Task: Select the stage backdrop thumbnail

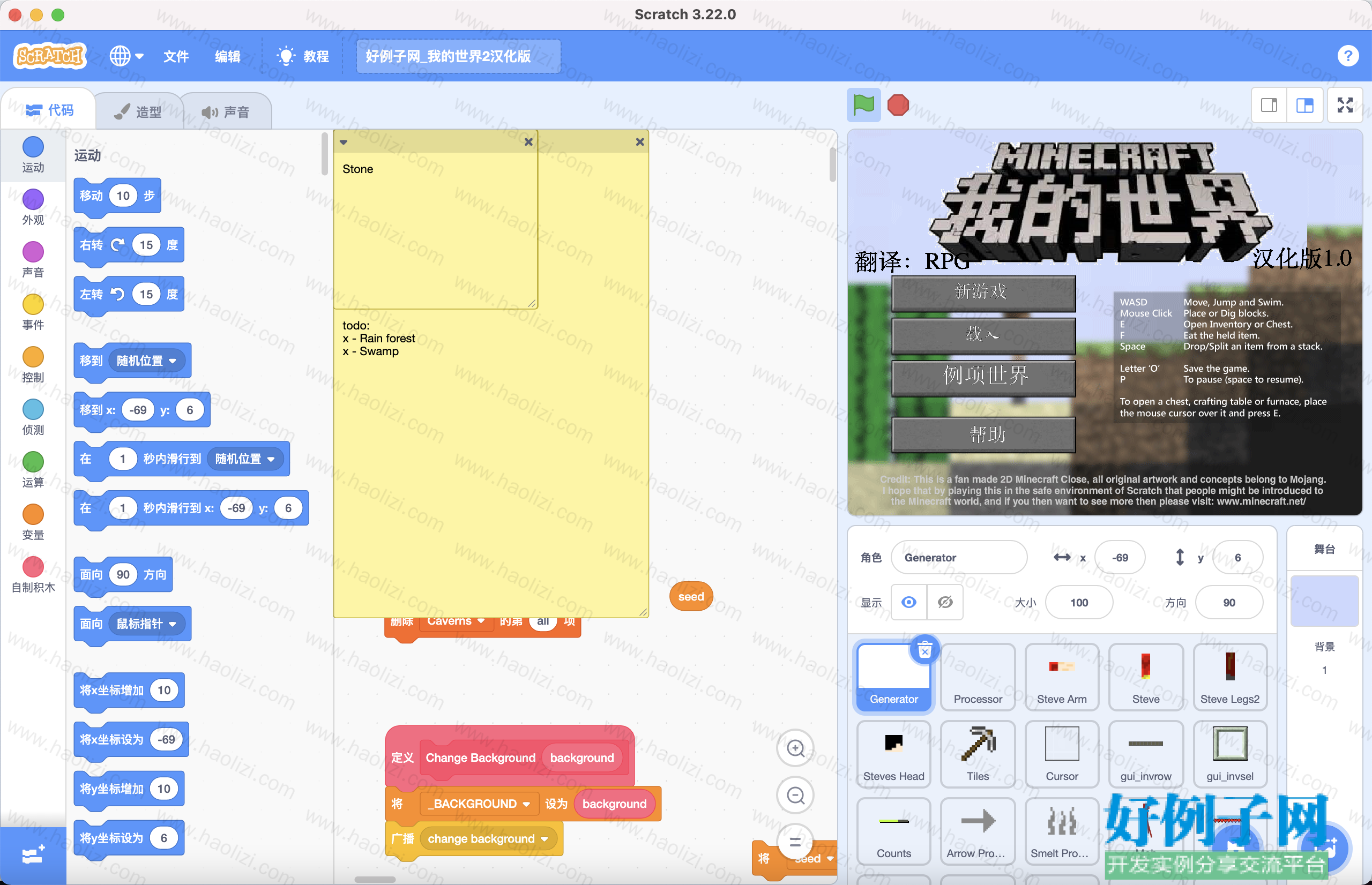Action: tap(1324, 601)
